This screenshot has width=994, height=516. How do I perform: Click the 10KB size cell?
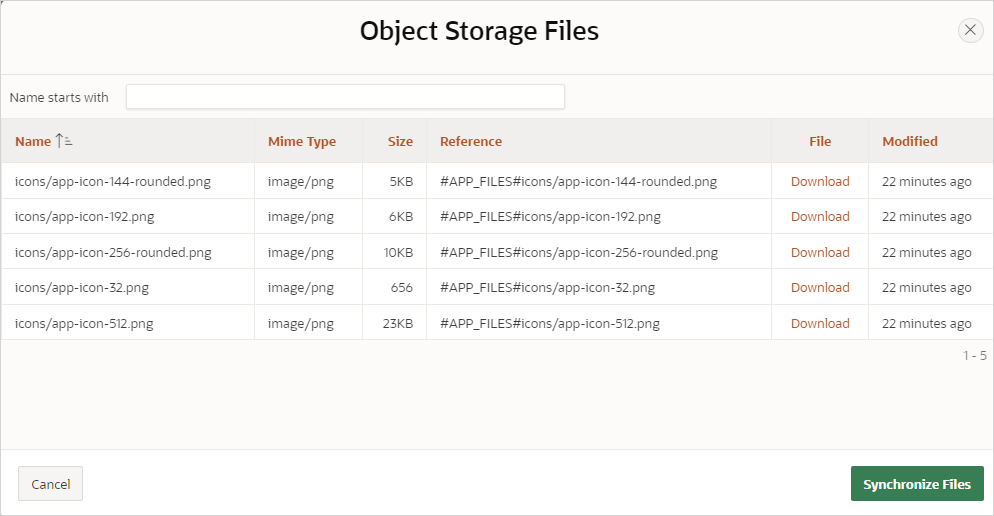click(398, 252)
